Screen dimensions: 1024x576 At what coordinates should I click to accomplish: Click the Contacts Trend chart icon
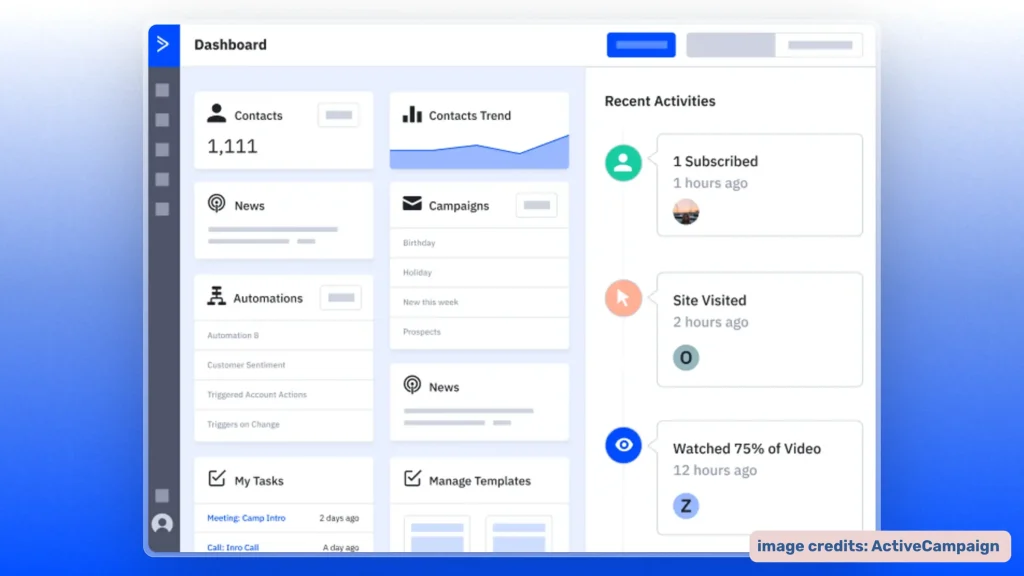click(x=413, y=115)
